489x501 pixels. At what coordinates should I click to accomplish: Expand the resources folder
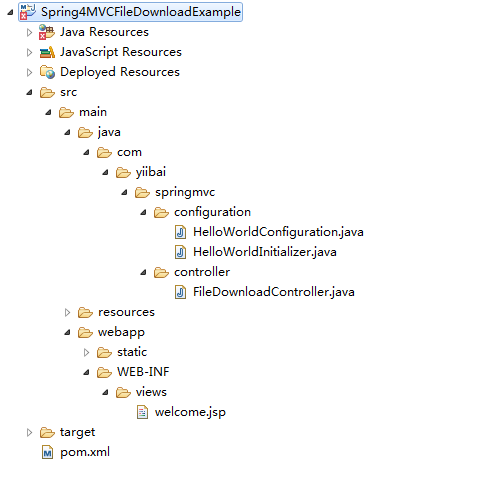(x=67, y=312)
